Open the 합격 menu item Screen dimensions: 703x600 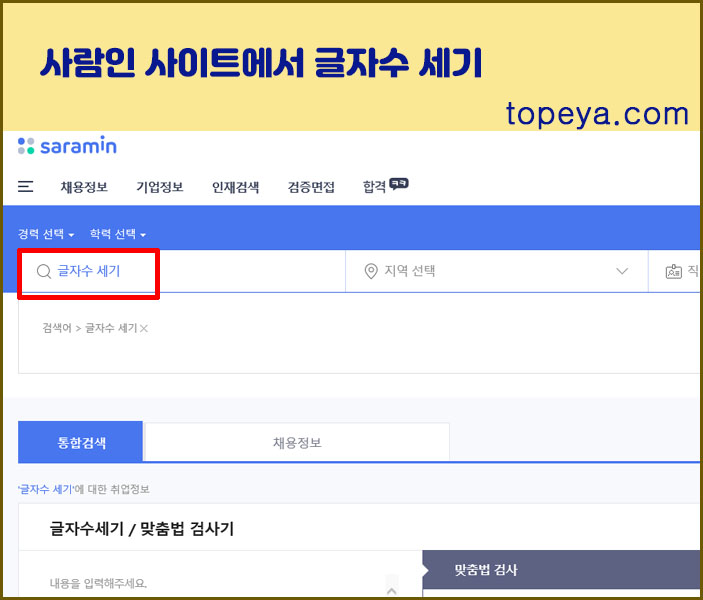[x=385, y=186]
